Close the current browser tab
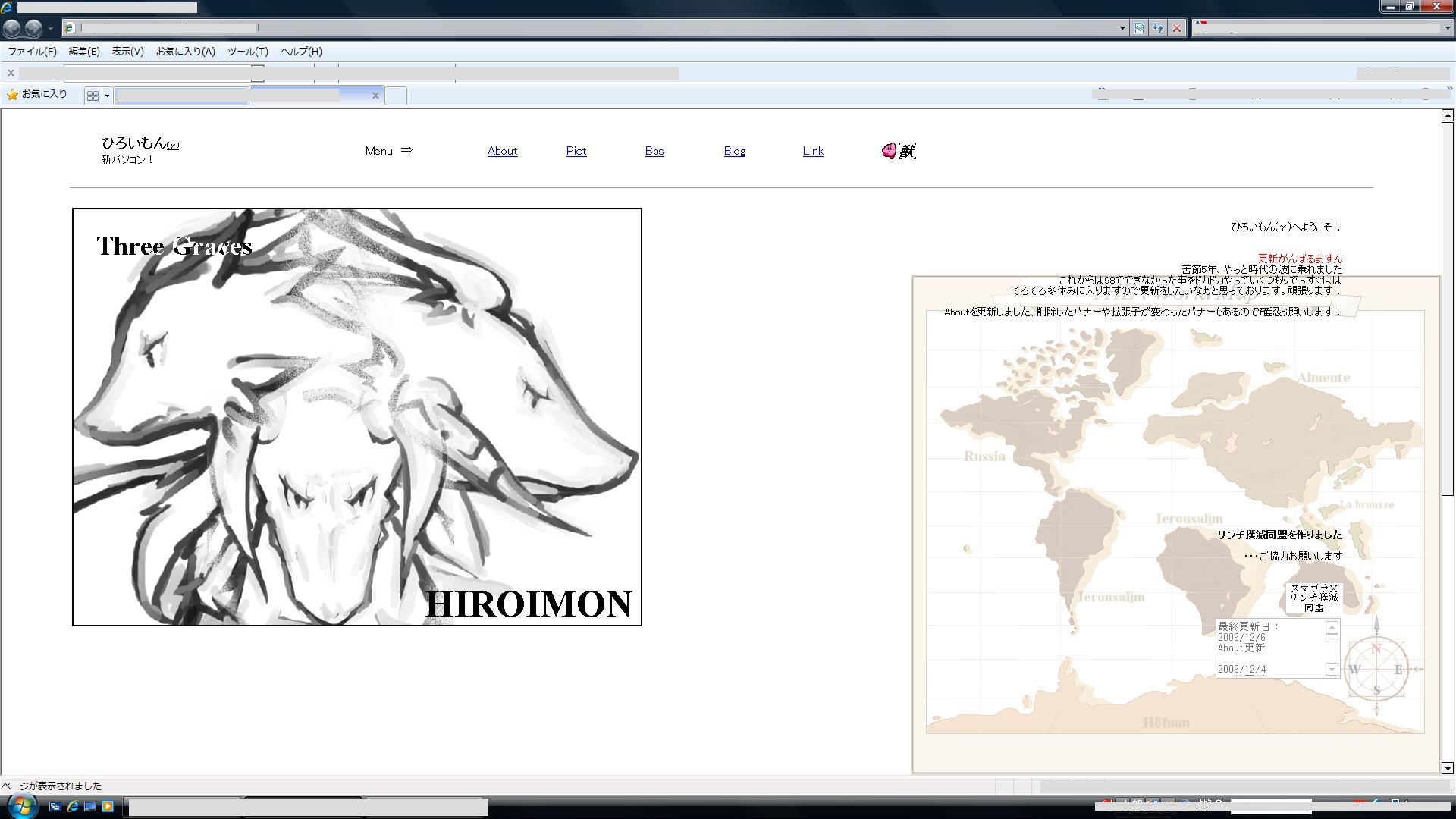 pos(375,96)
